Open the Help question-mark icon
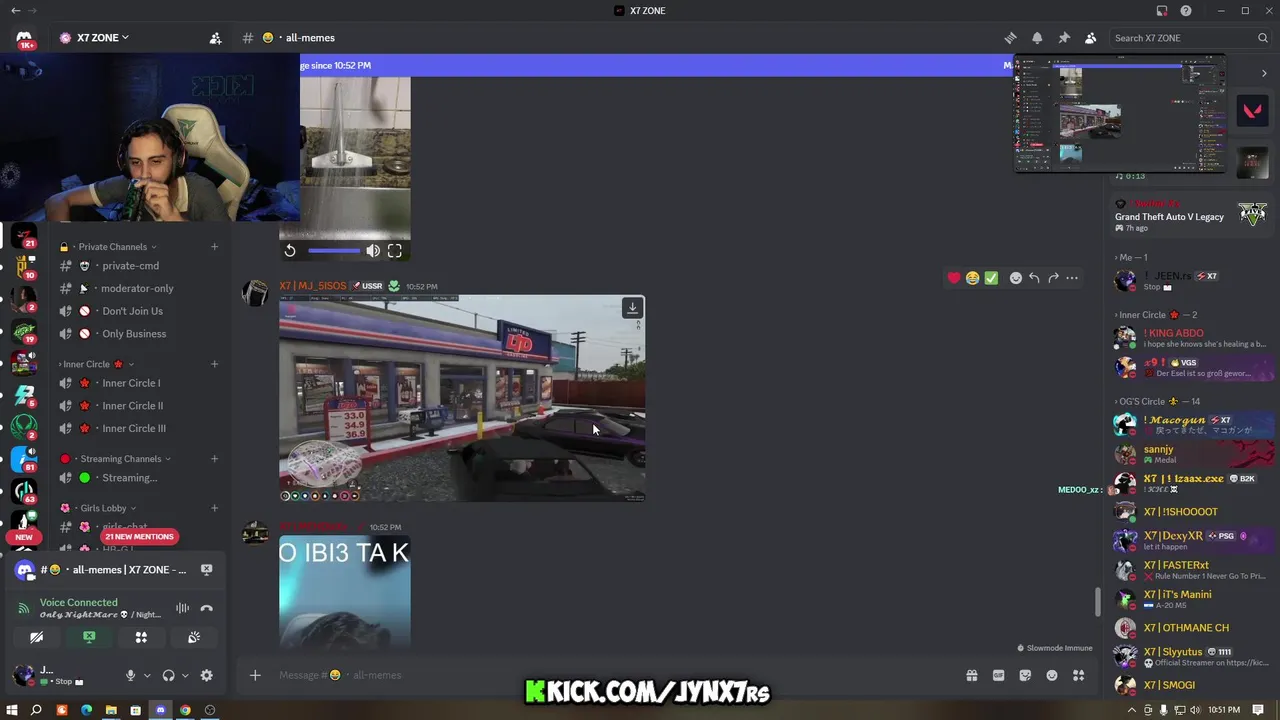Image resolution: width=1280 pixels, height=720 pixels. point(1186,11)
